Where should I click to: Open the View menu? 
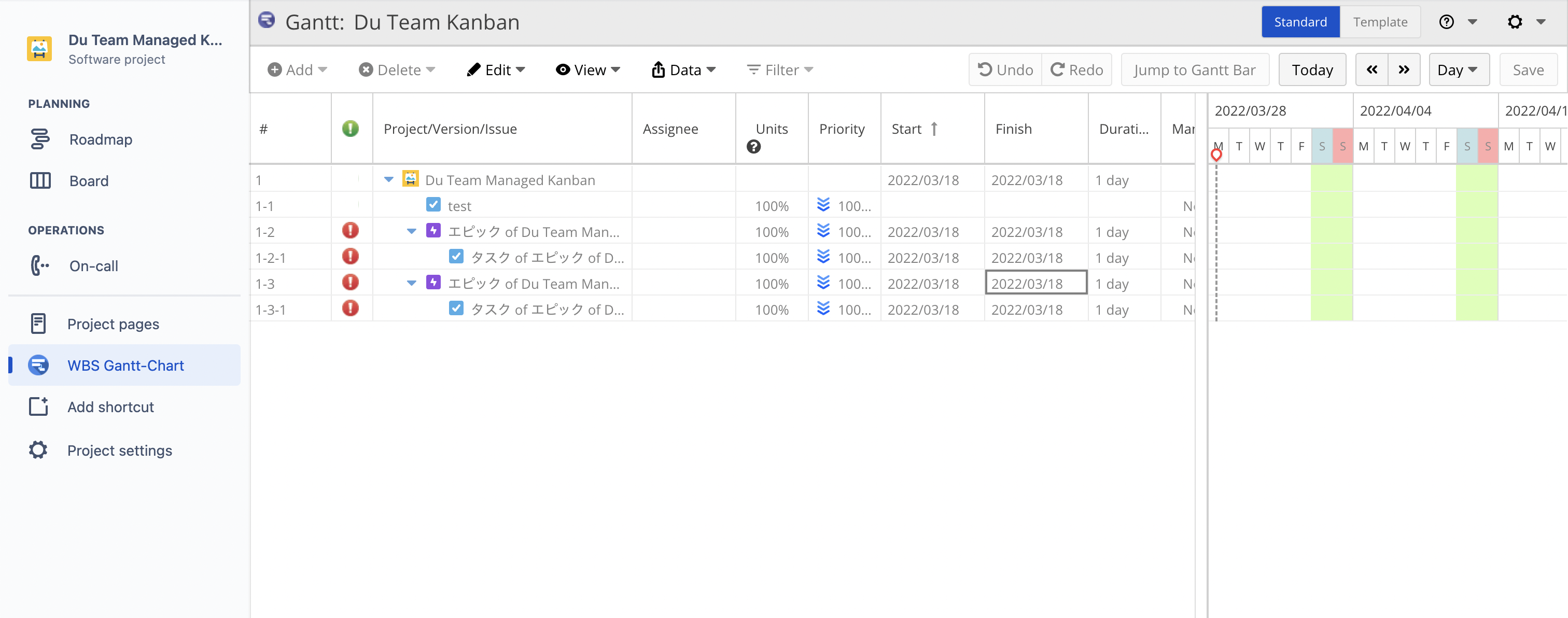click(x=587, y=70)
